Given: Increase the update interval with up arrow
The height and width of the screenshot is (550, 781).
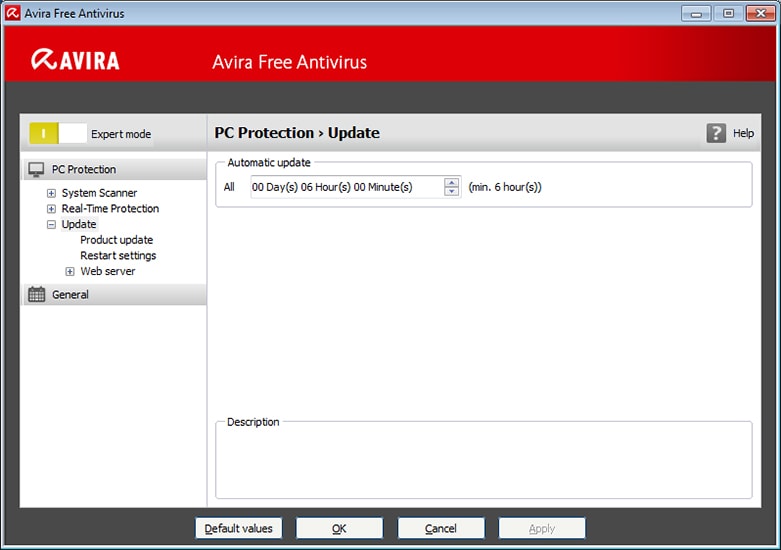Looking at the screenshot, I should click(451, 182).
